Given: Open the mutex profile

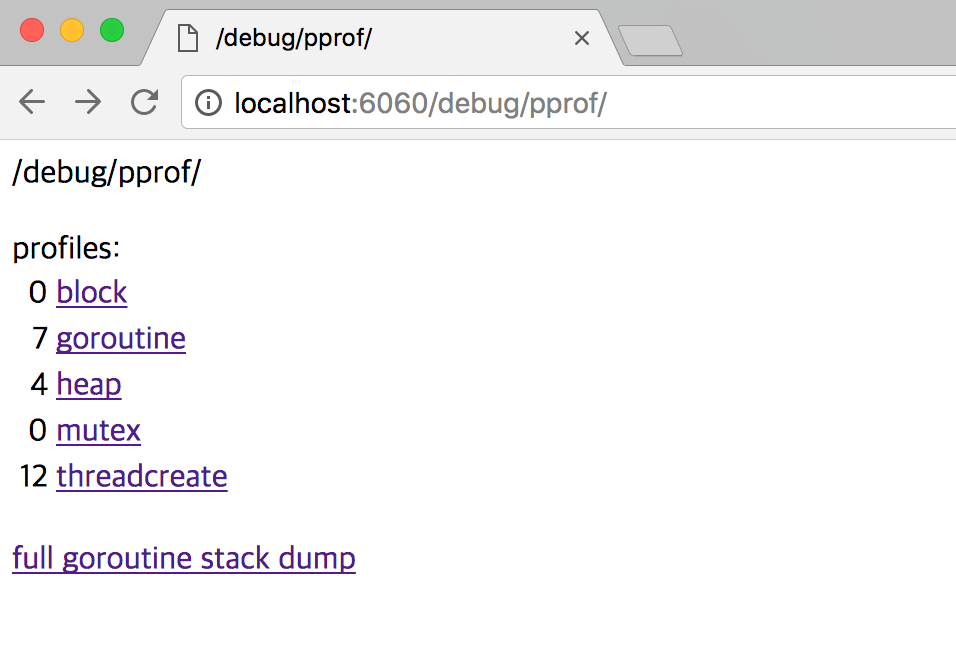Looking at the screenshot, I should click(x=98, y=430).
